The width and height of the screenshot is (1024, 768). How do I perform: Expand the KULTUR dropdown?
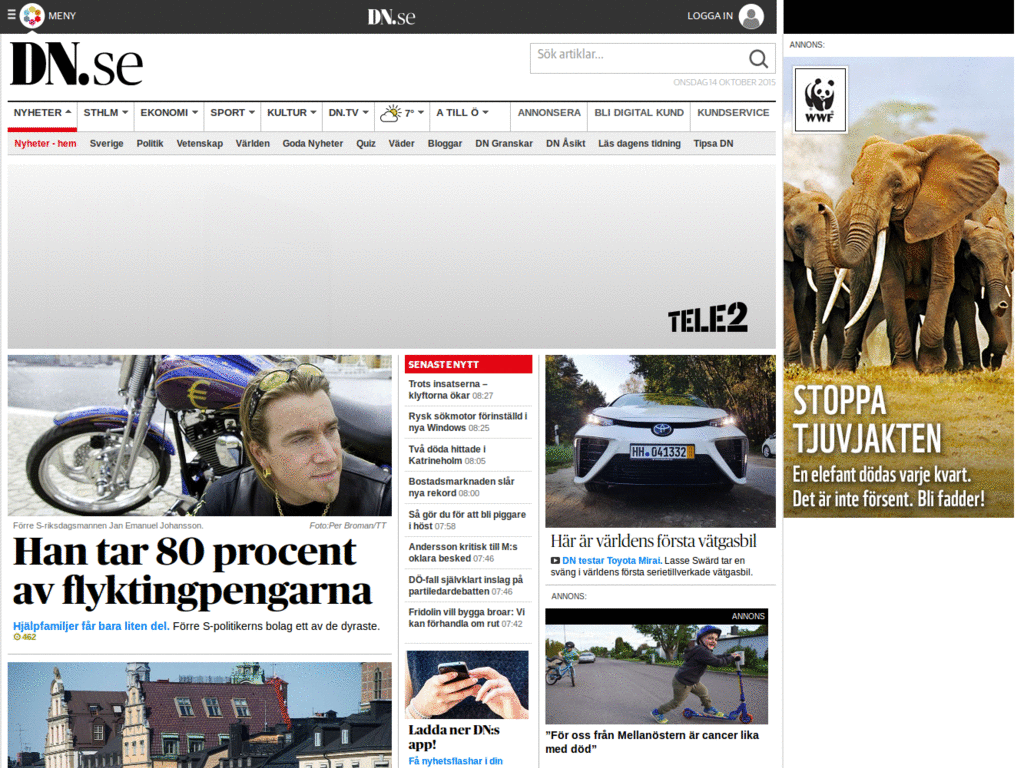coord(291,112)
